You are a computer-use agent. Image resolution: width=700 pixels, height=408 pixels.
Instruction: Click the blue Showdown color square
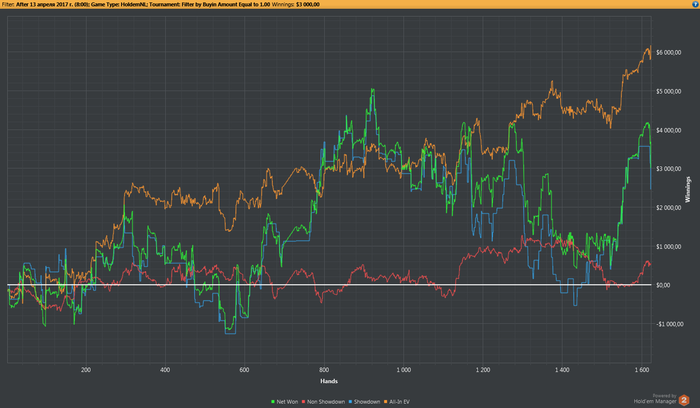tap(350, 402)
